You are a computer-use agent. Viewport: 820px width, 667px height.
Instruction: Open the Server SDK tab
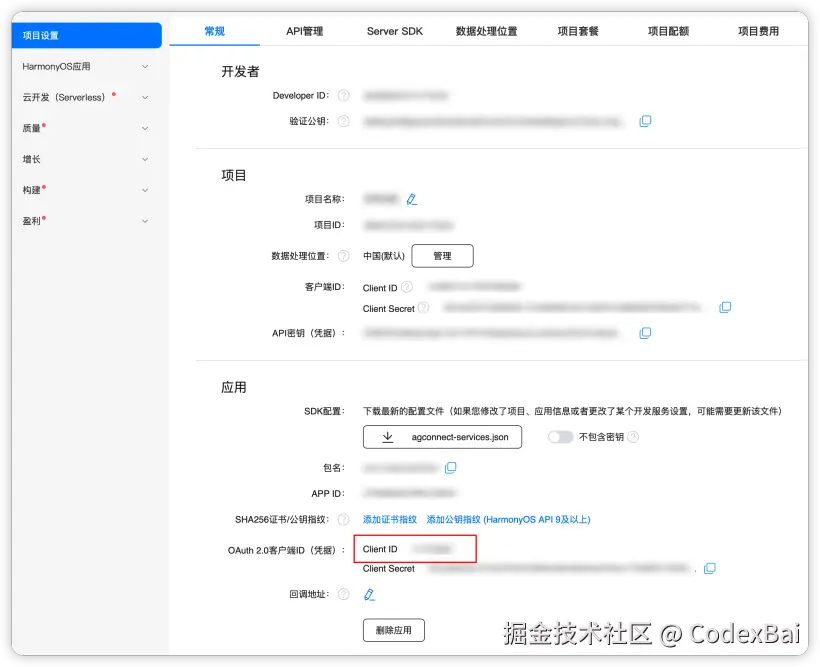(x=395, y=31)
